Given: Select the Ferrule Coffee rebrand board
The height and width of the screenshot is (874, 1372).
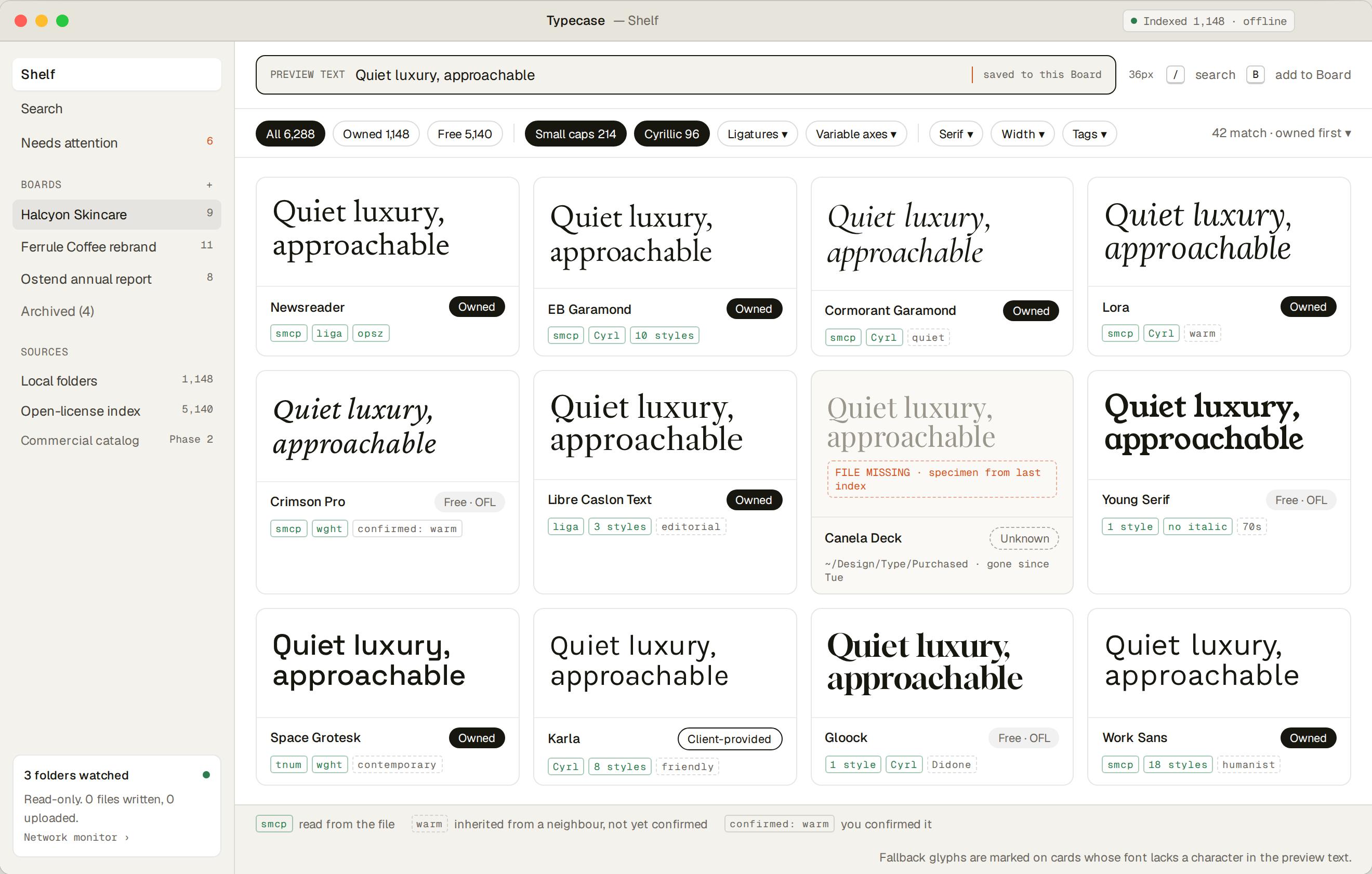Looking at the screenshot, I should click(x=117, y=247).
